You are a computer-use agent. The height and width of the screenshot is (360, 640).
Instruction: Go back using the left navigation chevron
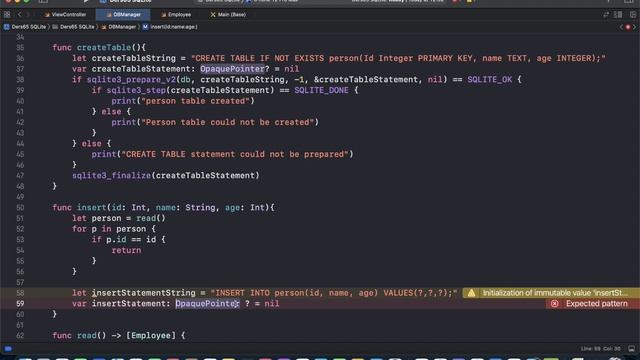[x=19, y=14]
